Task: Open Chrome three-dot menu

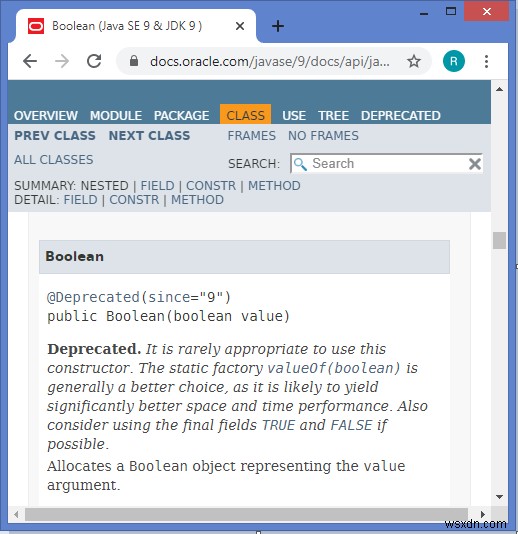Action: click(486, 61)
